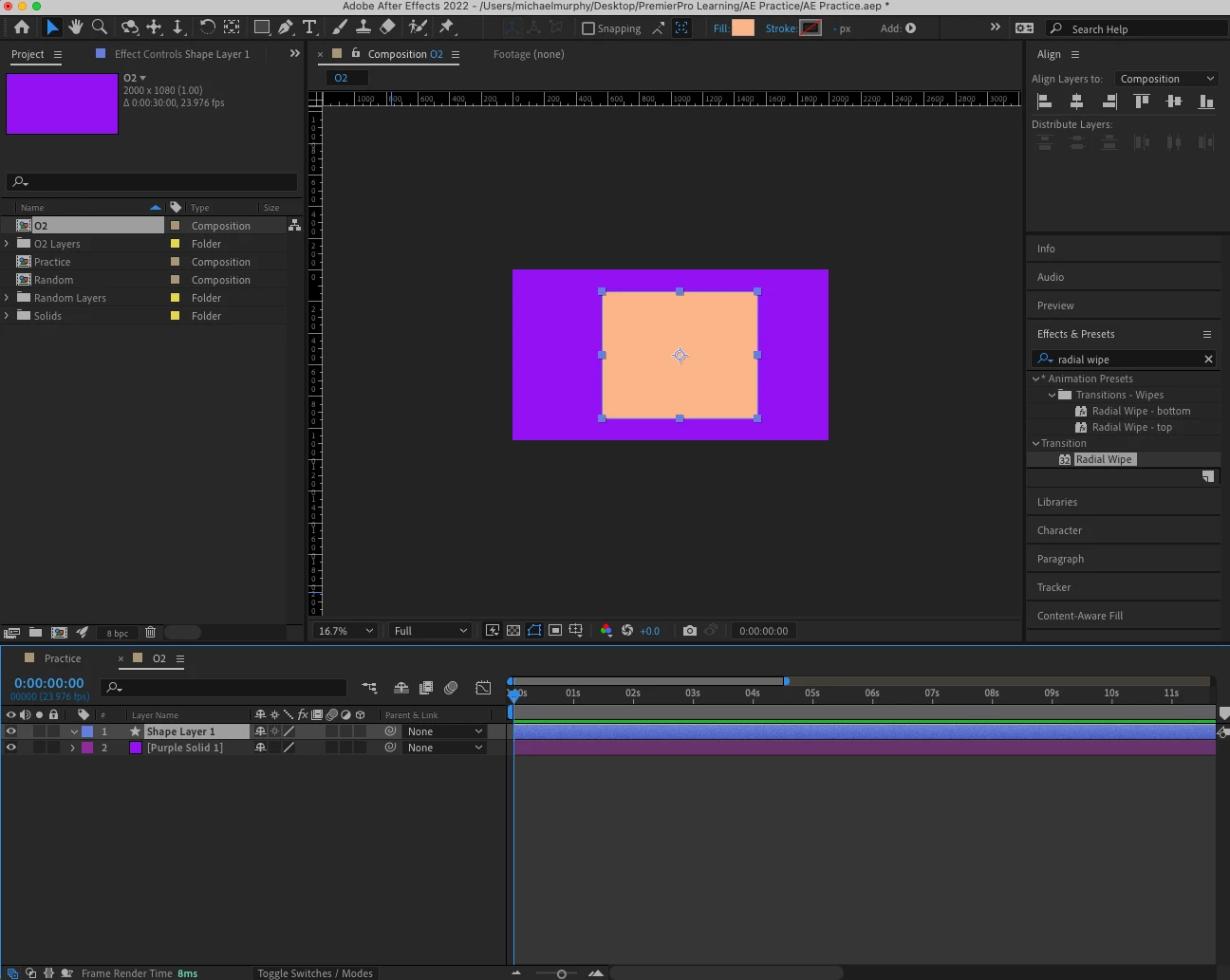
Task: Hide Purple Solid 1 layer visibility
Action: (11, 748)
